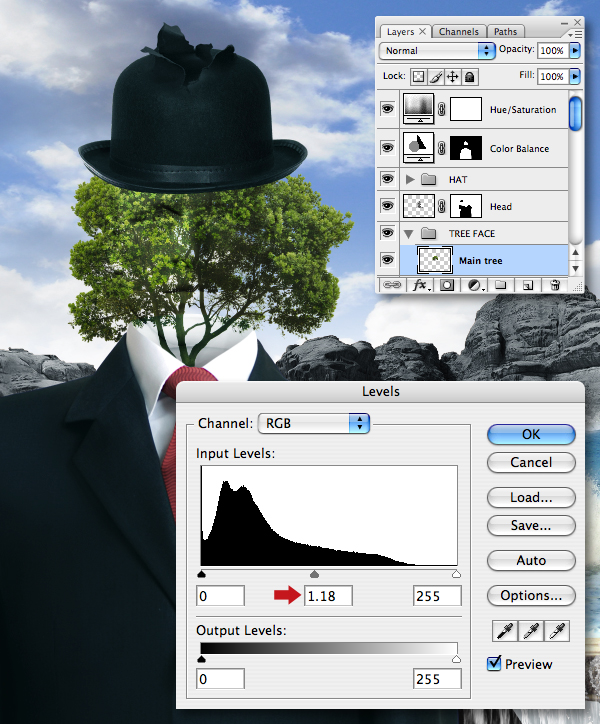Click the Hue/Saturation mask link chain
Screen dimensions: 600x724
[x=442, y=109]
